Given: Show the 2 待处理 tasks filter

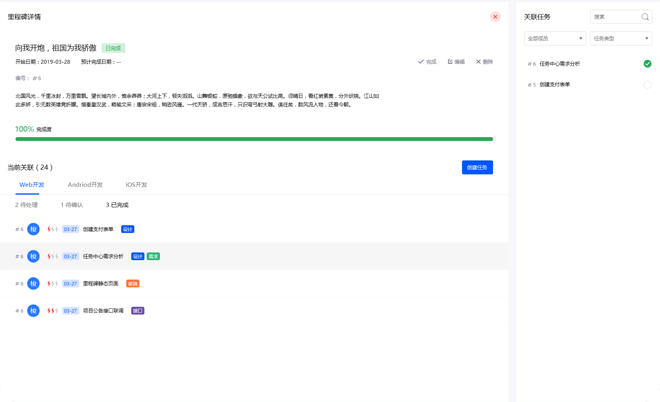Looking at the screenshot, I should click(x=28, y=205).
